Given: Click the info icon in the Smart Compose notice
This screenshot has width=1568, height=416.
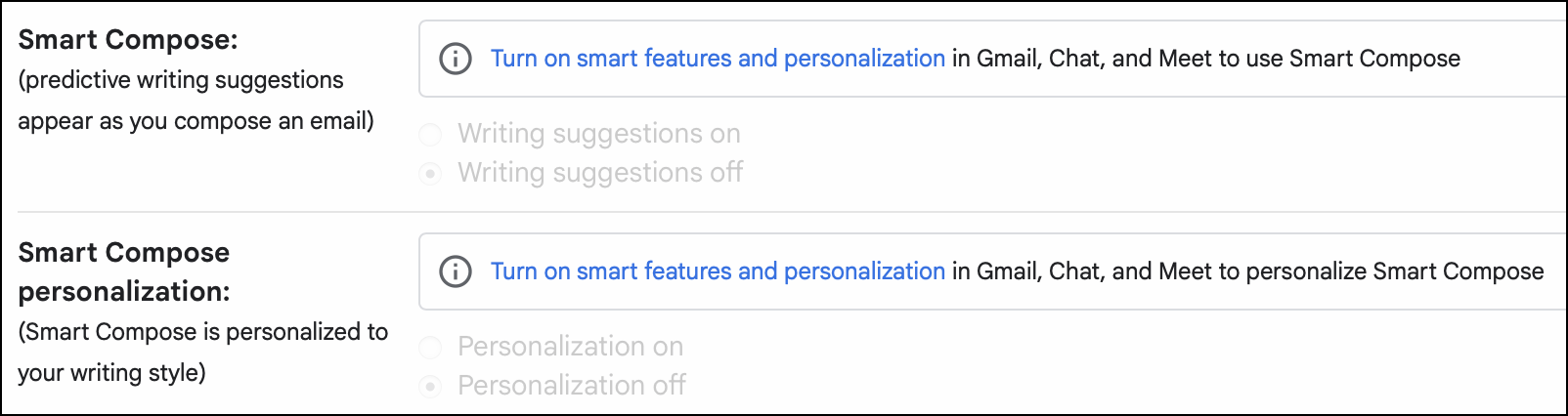Looking at the screenshot, I should [456, 59].
